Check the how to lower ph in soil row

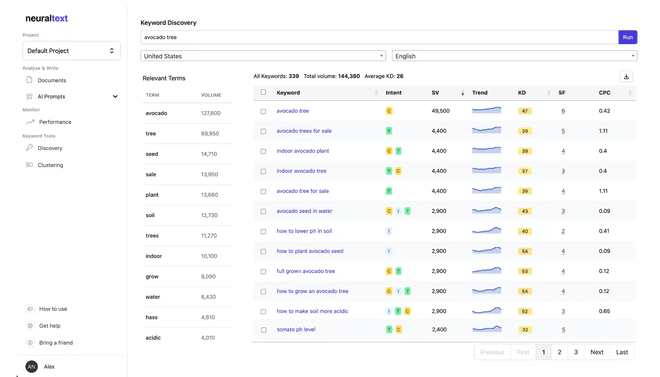263,231
